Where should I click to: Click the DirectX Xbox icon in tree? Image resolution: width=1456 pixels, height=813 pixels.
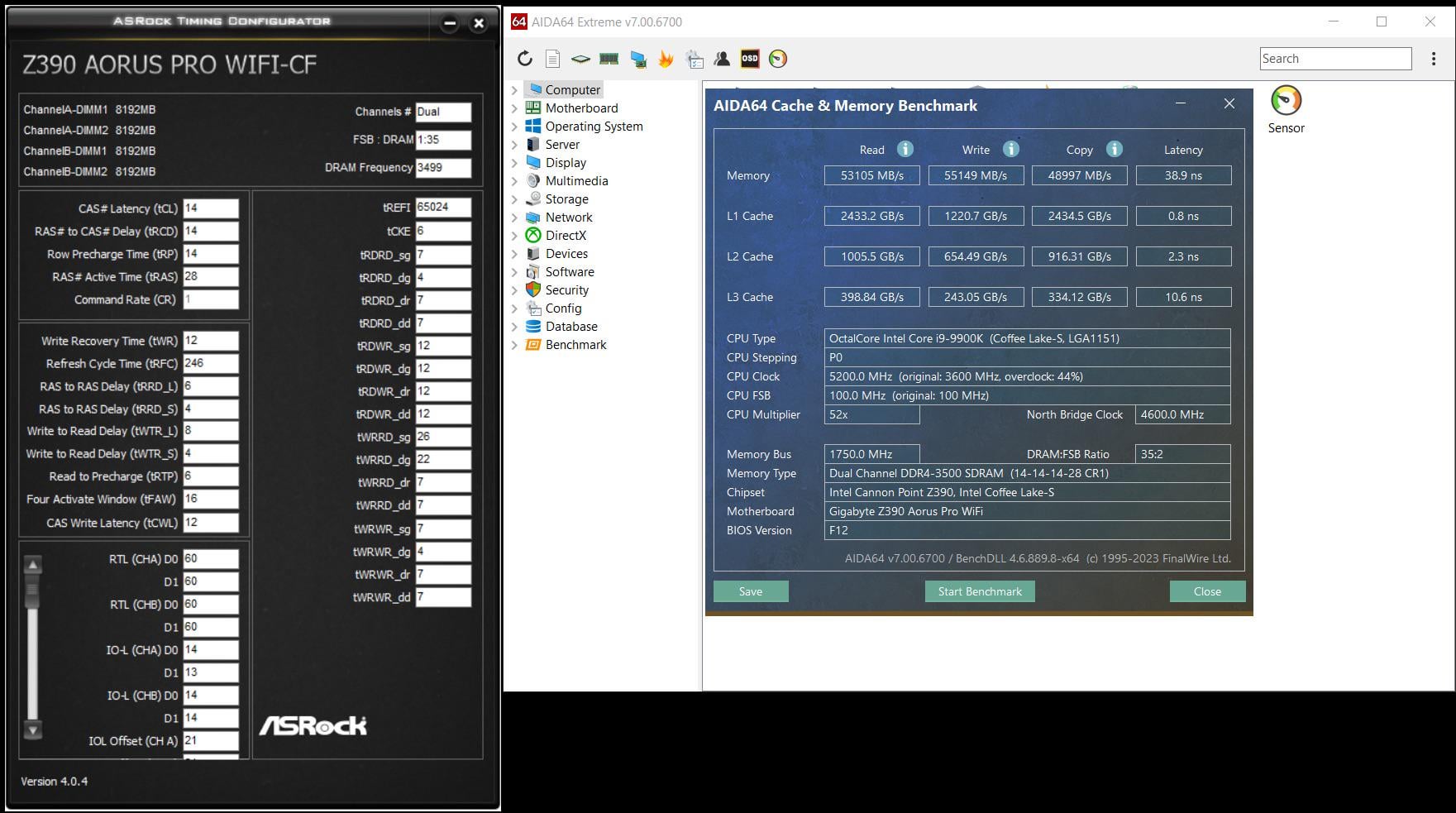(533, 236)
